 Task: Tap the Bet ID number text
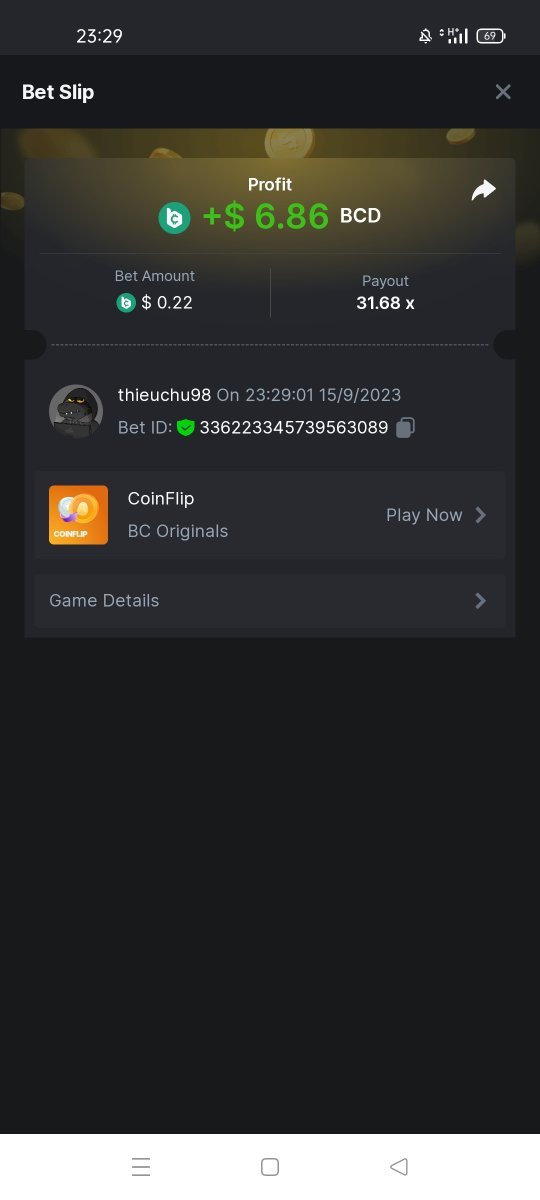point(294,427)
